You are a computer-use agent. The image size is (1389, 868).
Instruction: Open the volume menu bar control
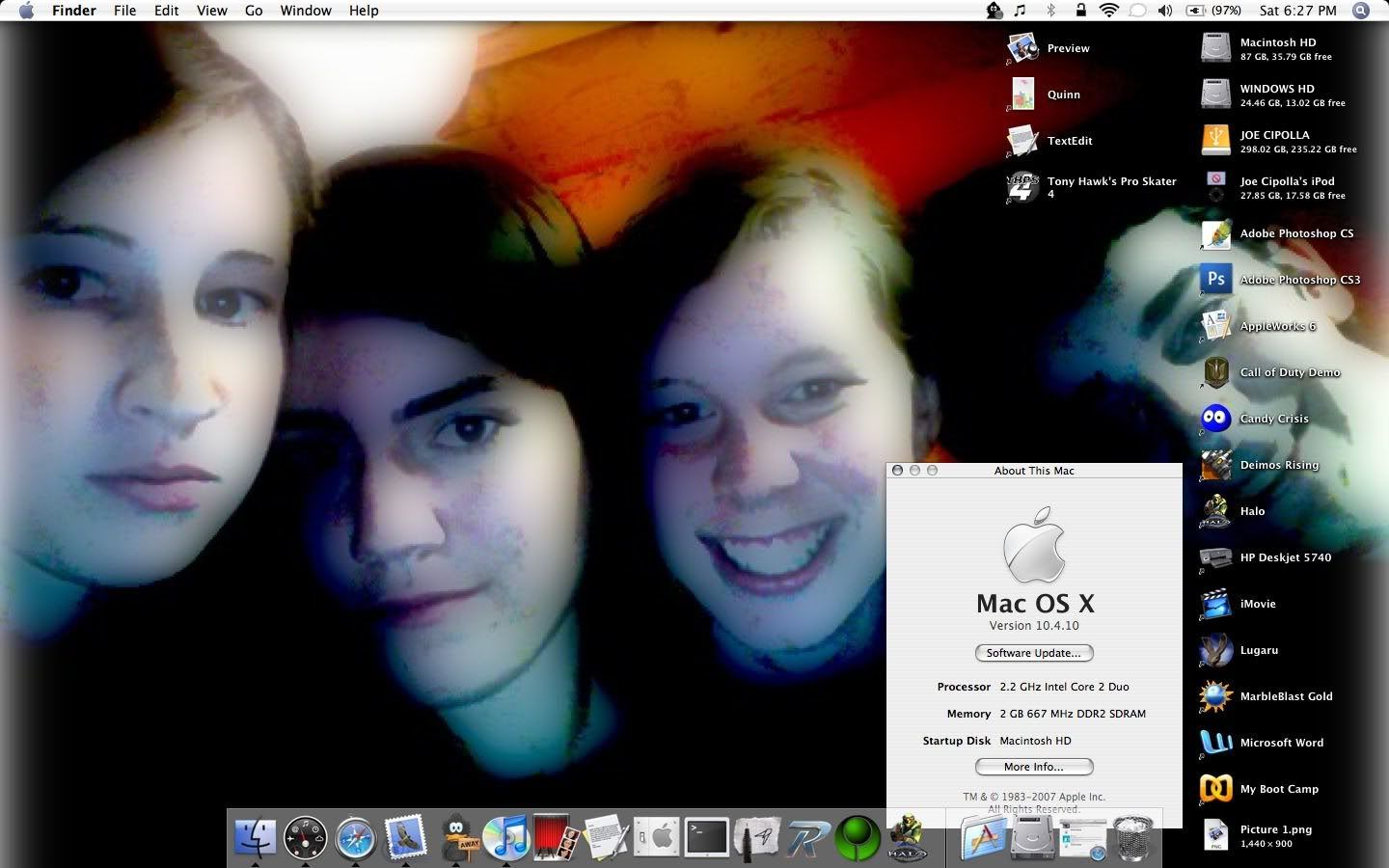click(x=1165, y=11)
